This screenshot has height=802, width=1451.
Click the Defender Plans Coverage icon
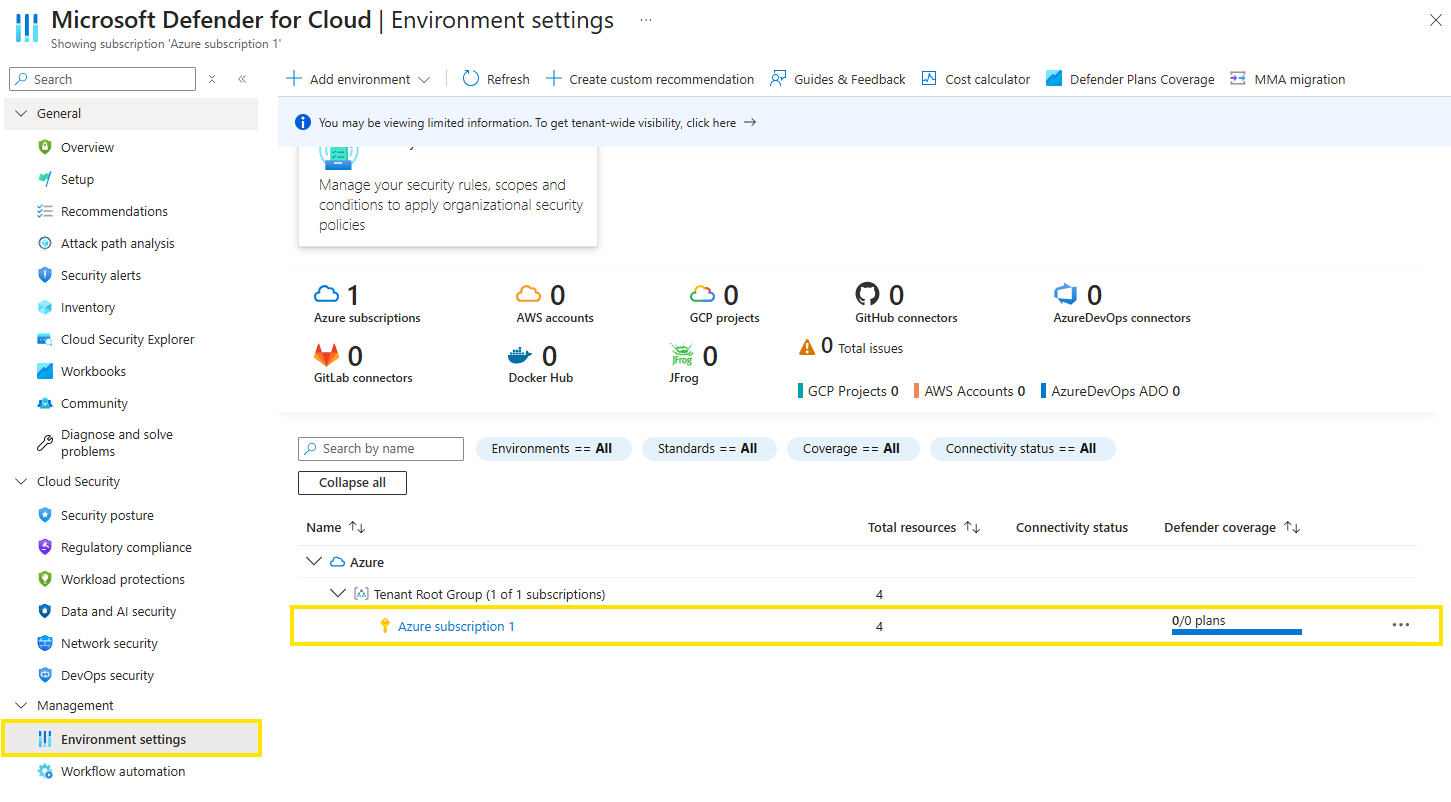1053,78
